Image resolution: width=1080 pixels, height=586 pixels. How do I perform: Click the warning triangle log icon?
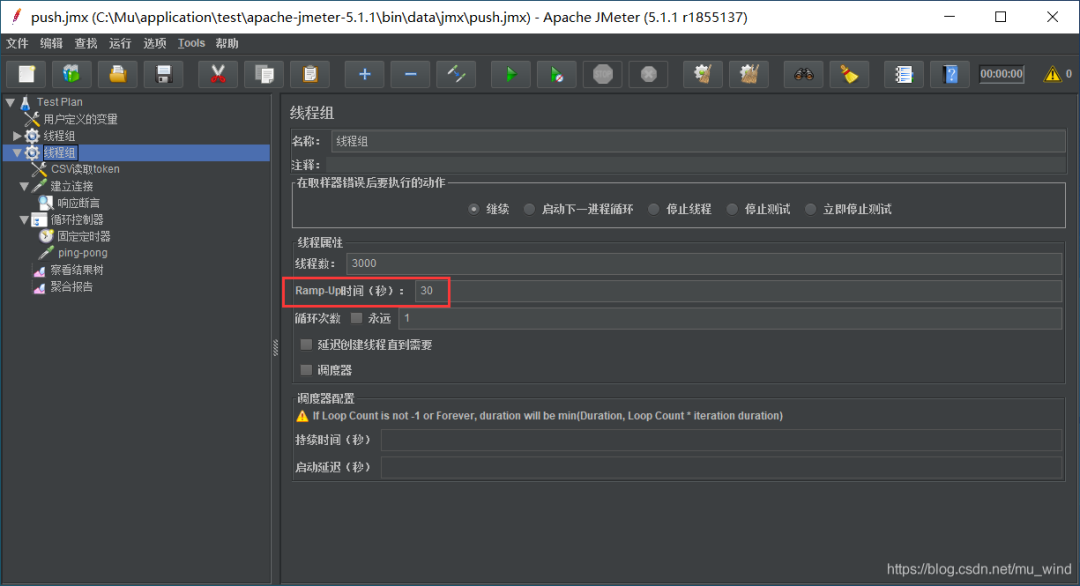click(1052, 74)
